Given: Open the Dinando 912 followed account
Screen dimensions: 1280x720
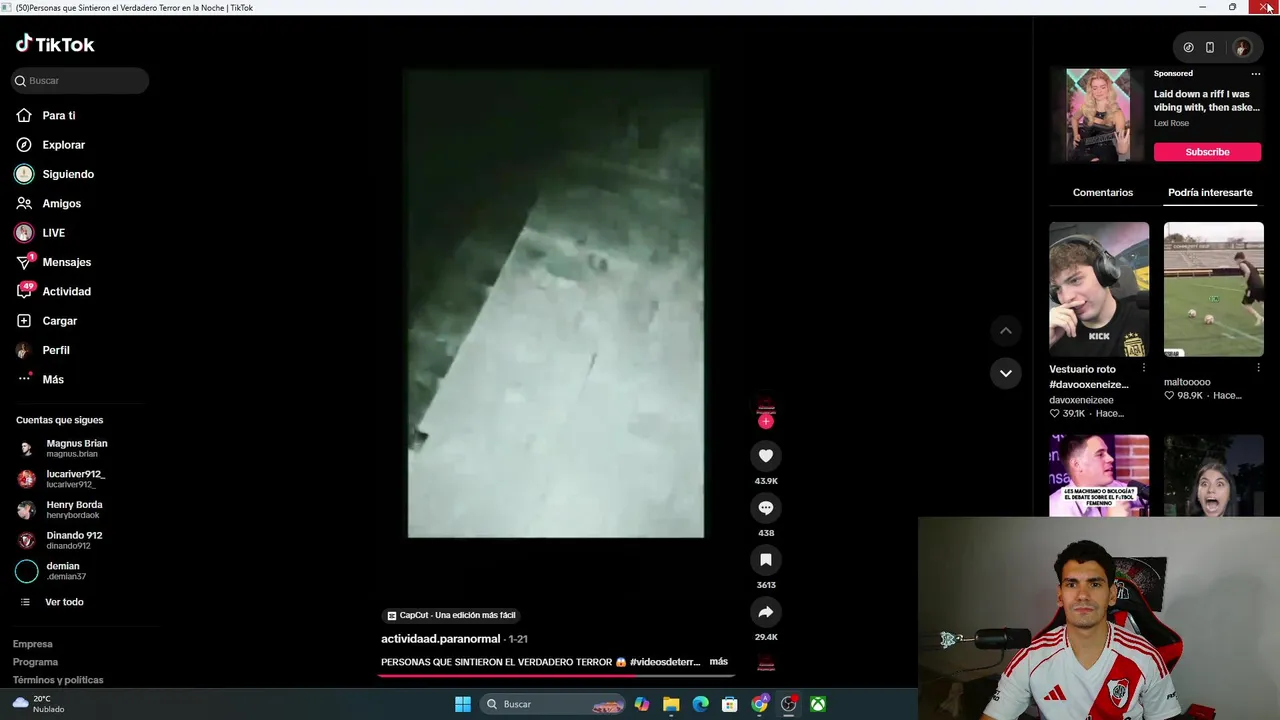Looking at the screenshot, I should tap(60, 540).
